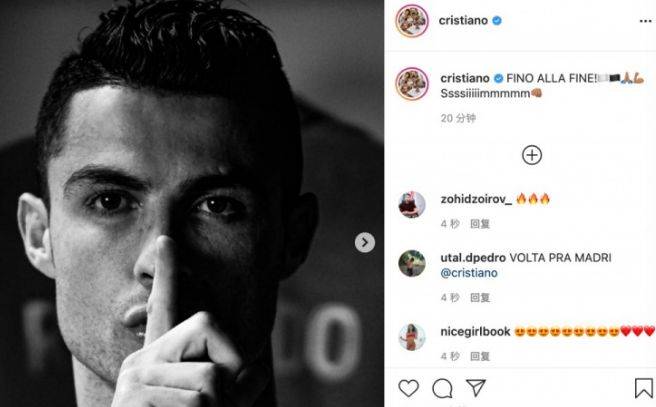Open utal.dpedro profile avatar
This screenshot has height=407, width=656.
coord(412,264)
